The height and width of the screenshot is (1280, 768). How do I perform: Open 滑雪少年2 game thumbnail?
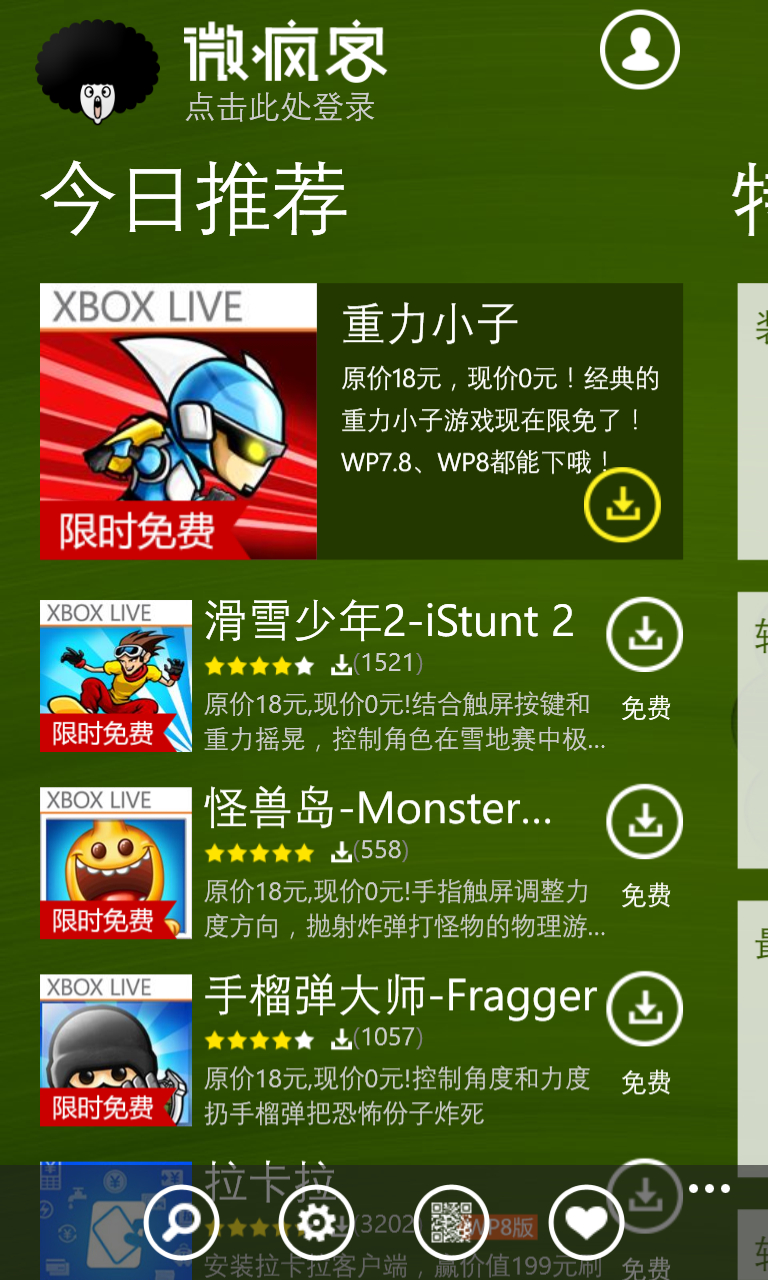[x=116, y=675]
